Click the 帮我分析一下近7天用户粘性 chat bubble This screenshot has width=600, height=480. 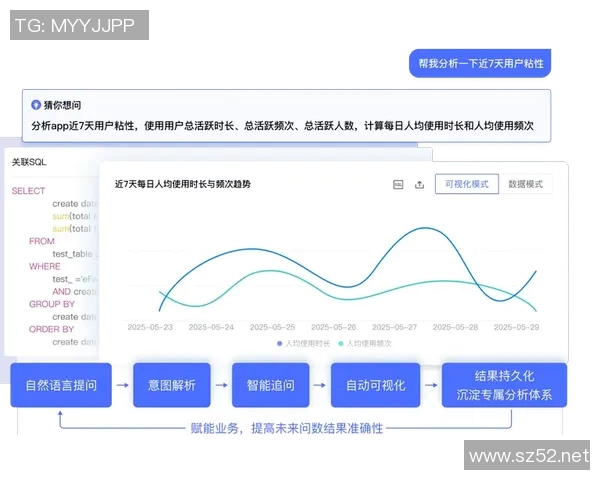coord(480,63)
